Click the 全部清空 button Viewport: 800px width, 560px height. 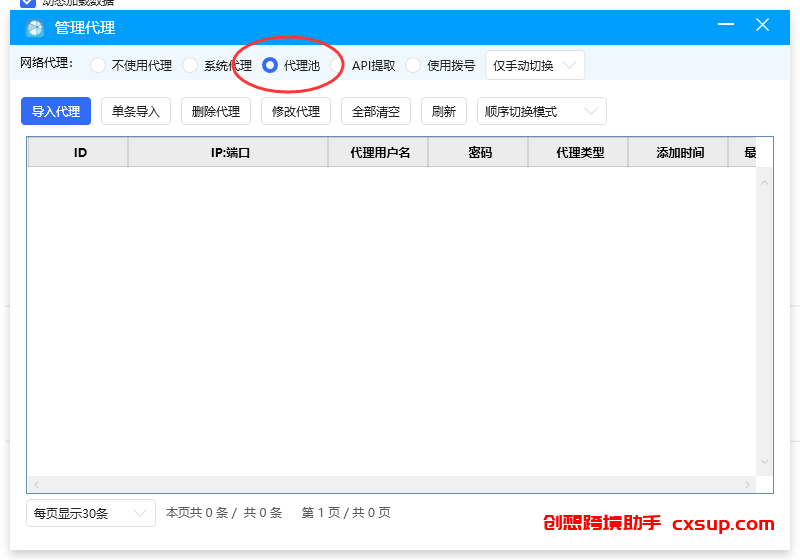click(x=376, y=111)
